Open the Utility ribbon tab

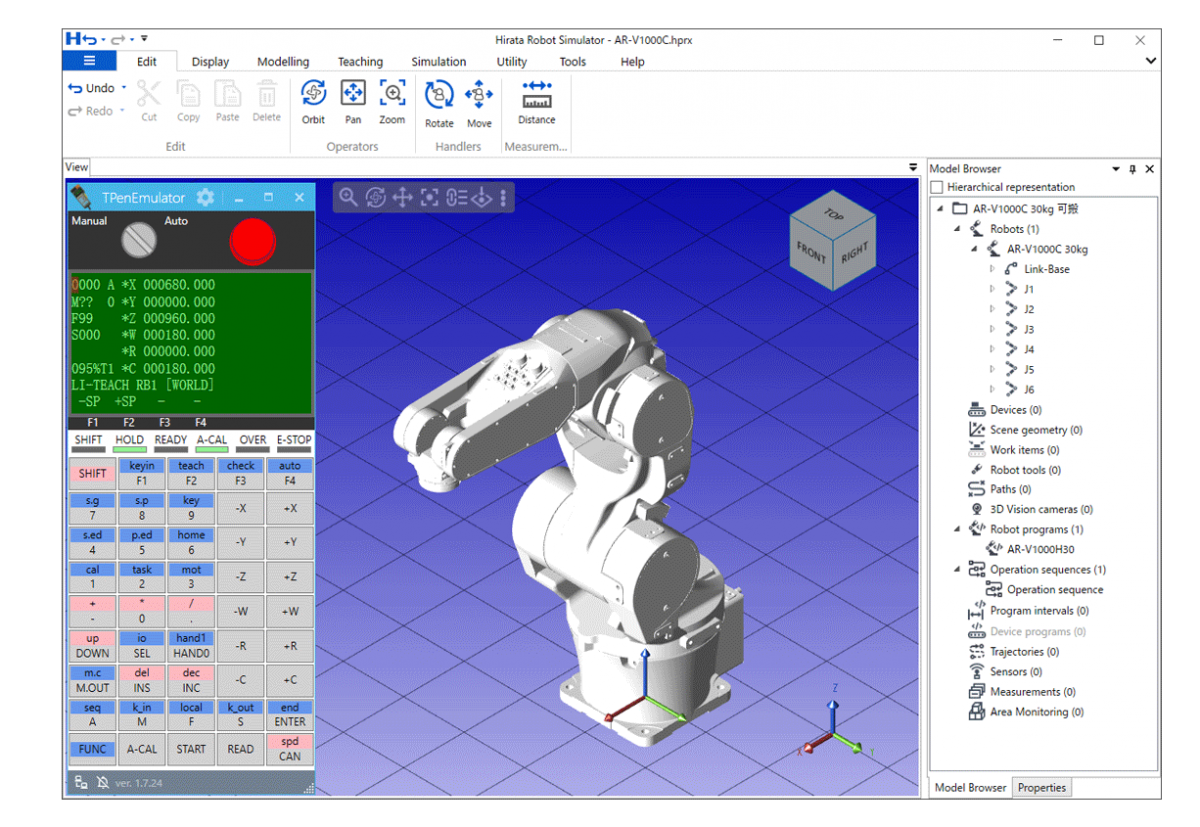point(512,62)
